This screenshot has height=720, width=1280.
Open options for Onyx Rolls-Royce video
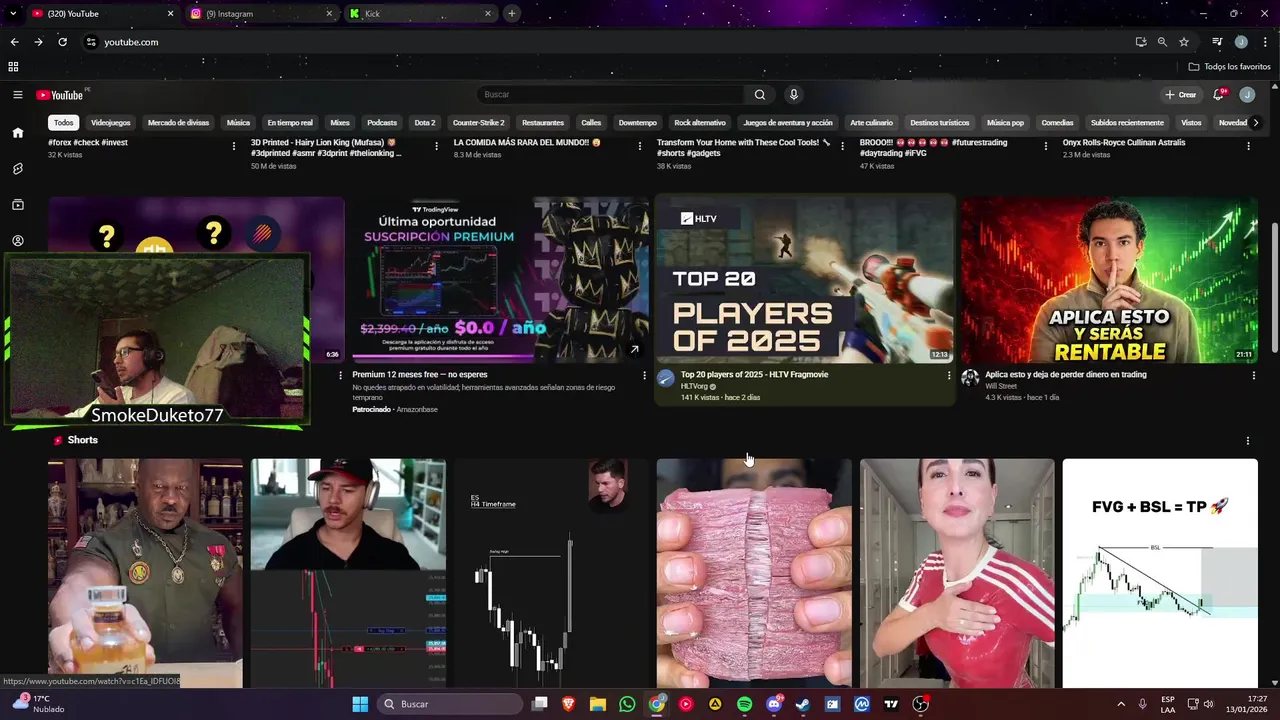click(x=1248, y=146)
